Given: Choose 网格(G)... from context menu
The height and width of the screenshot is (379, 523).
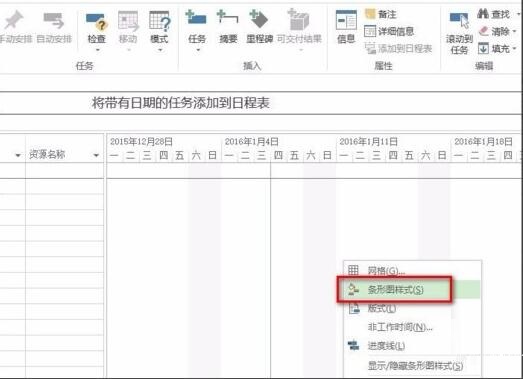Looking at the screenshot, I should click(412, 270).
